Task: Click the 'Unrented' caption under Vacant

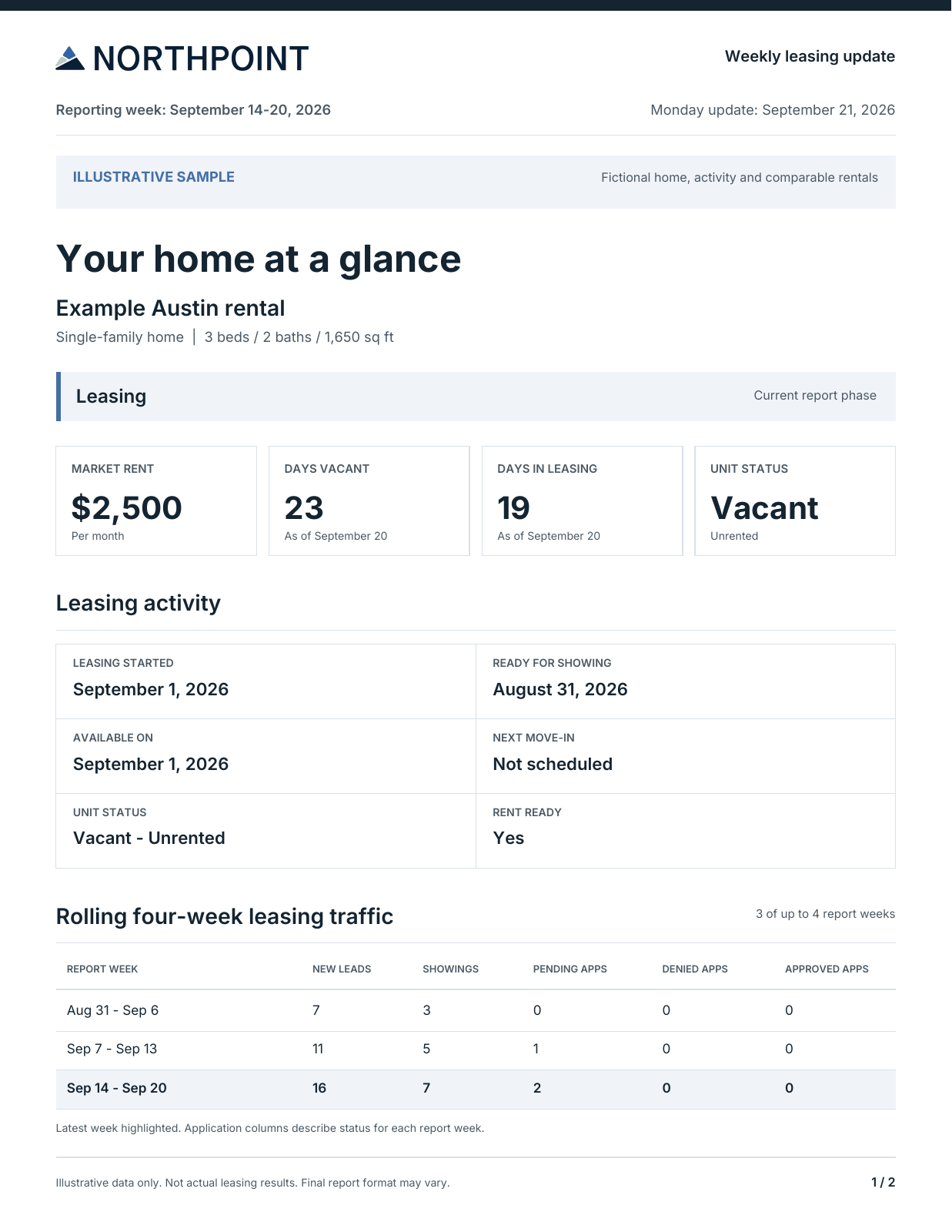Action: tap(734, 536)
